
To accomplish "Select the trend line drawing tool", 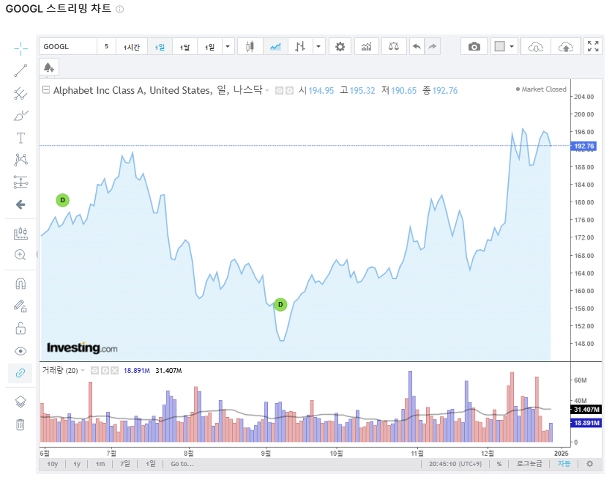I will pyautogui.click(x=21, y=71).
